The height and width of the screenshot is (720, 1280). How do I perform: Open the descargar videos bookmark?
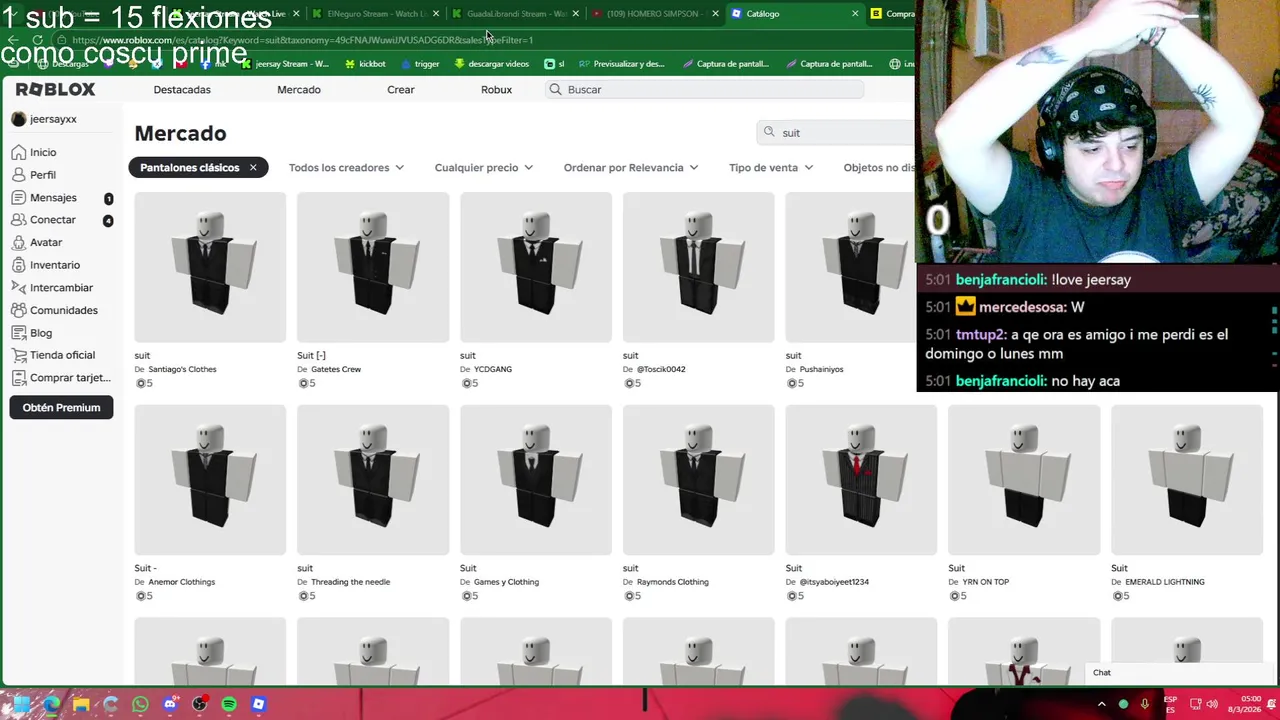pyautogui.click(x=491, y=64)
